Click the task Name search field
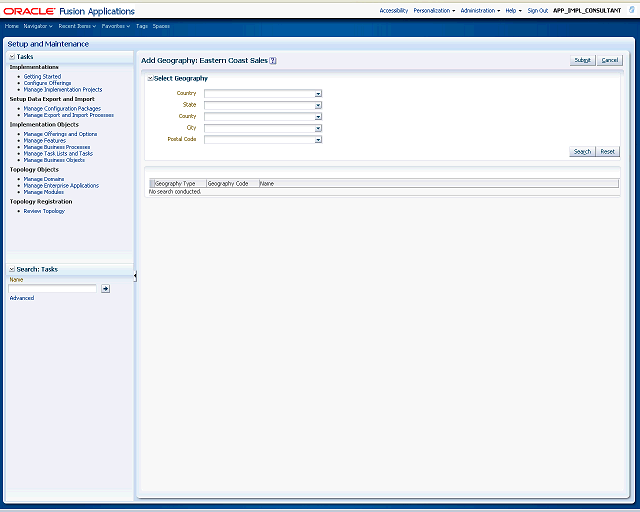This screenshot has width=640, height=512. (x=52, y=289)
